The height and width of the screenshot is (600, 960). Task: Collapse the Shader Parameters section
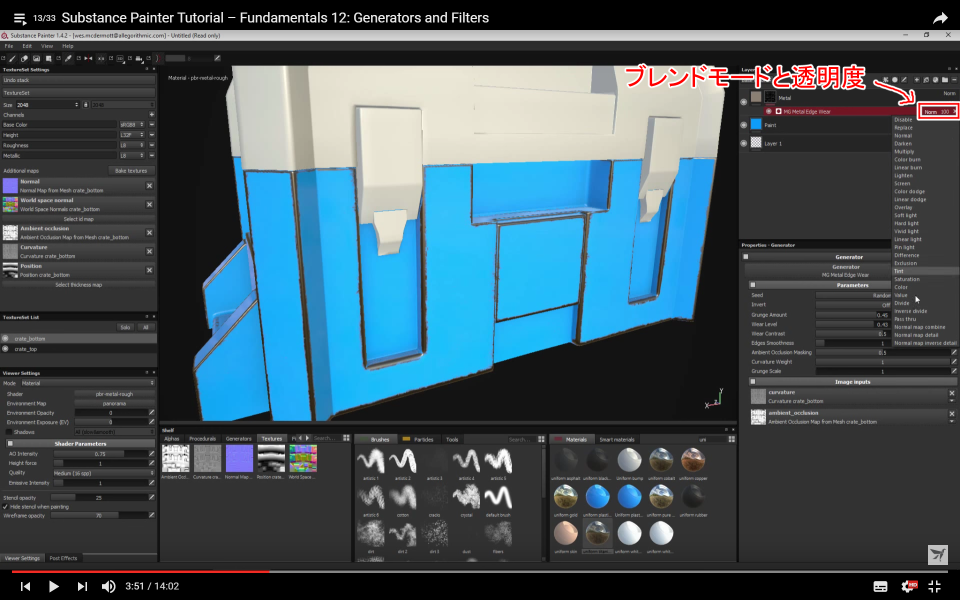(x=10, y=443)
